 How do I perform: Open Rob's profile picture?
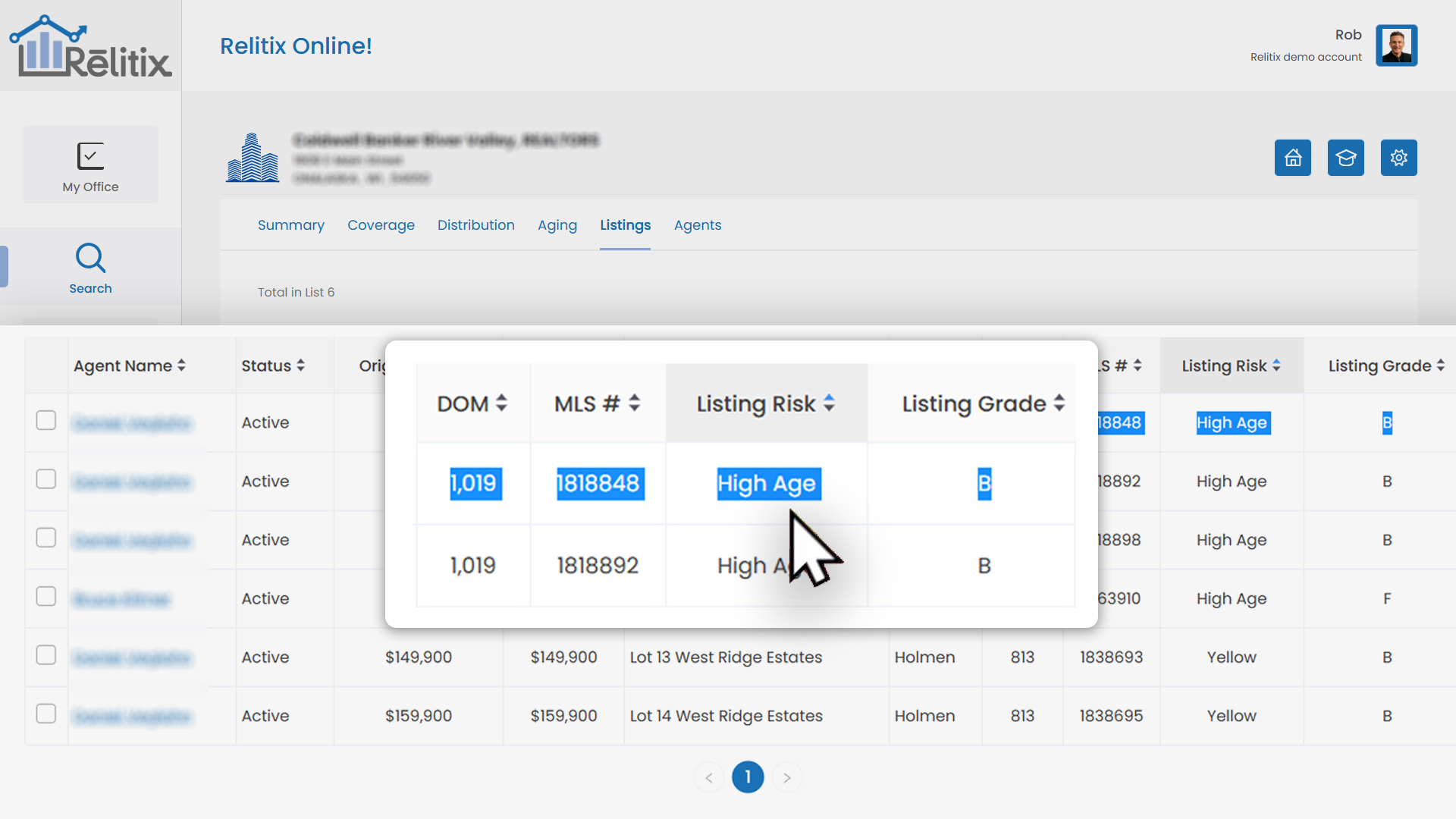click(1396, 45)
